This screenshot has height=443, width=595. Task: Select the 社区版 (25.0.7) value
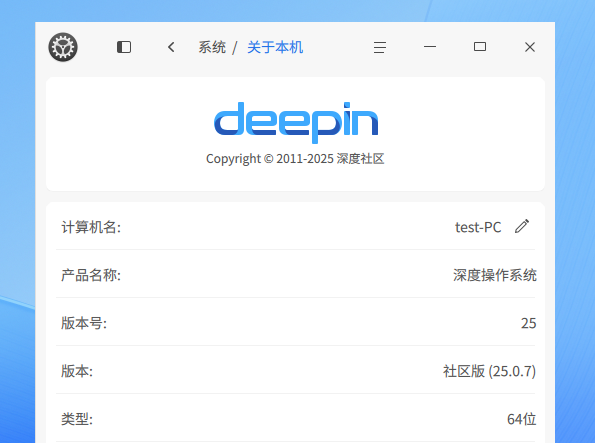click(490, 371)
